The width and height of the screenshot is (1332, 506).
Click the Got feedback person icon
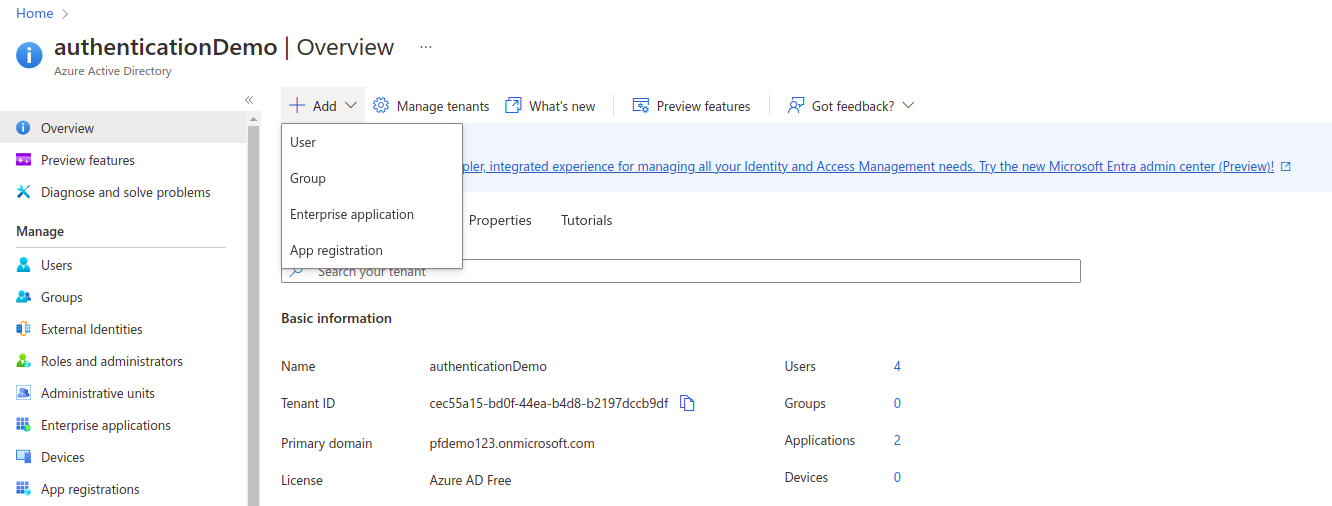[796, 105]
